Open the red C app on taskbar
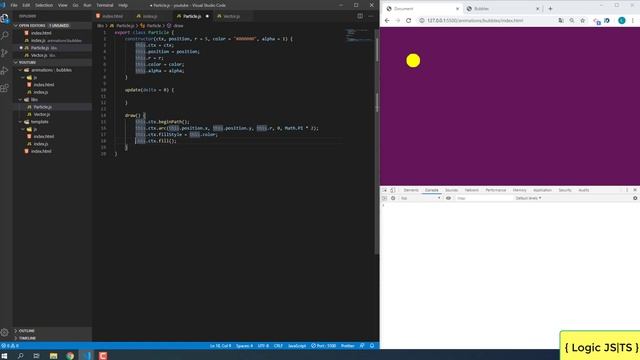Screen dimensions: 640x360 (x=103, y=356)
